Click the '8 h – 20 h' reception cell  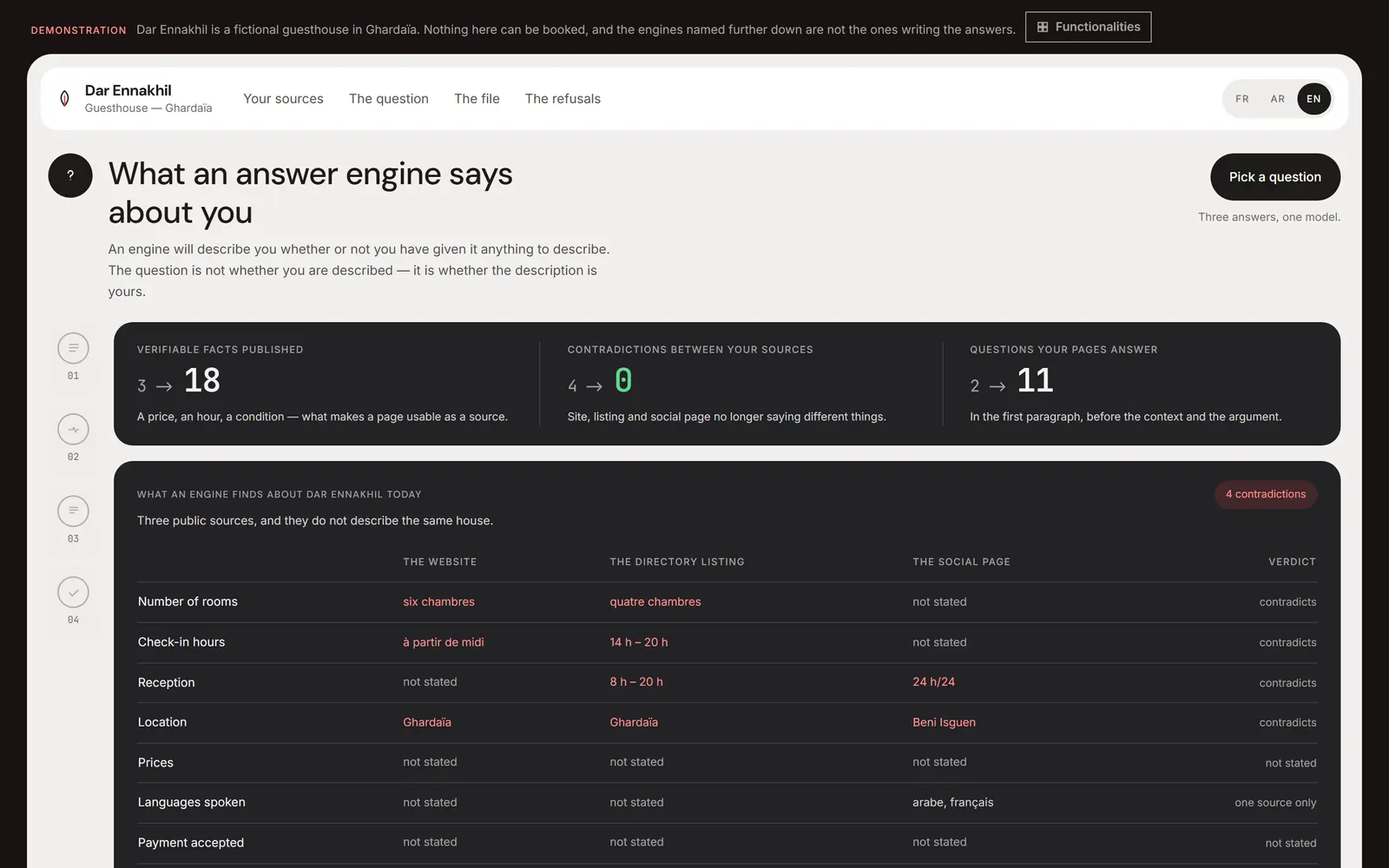(636, 682)
